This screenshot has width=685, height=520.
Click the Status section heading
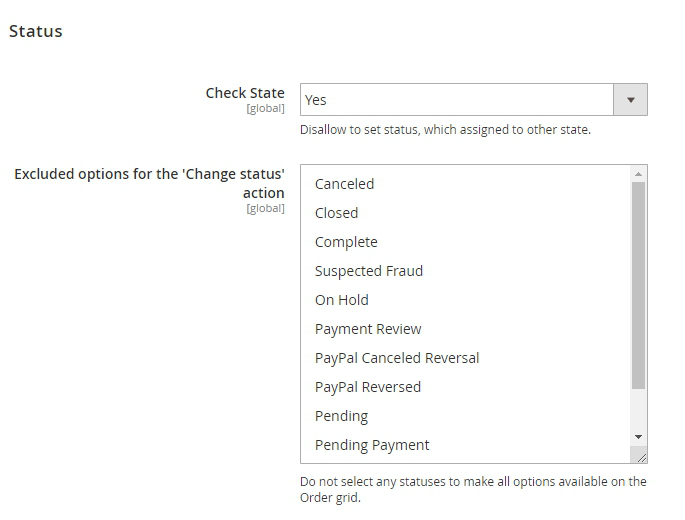point(36,31)
